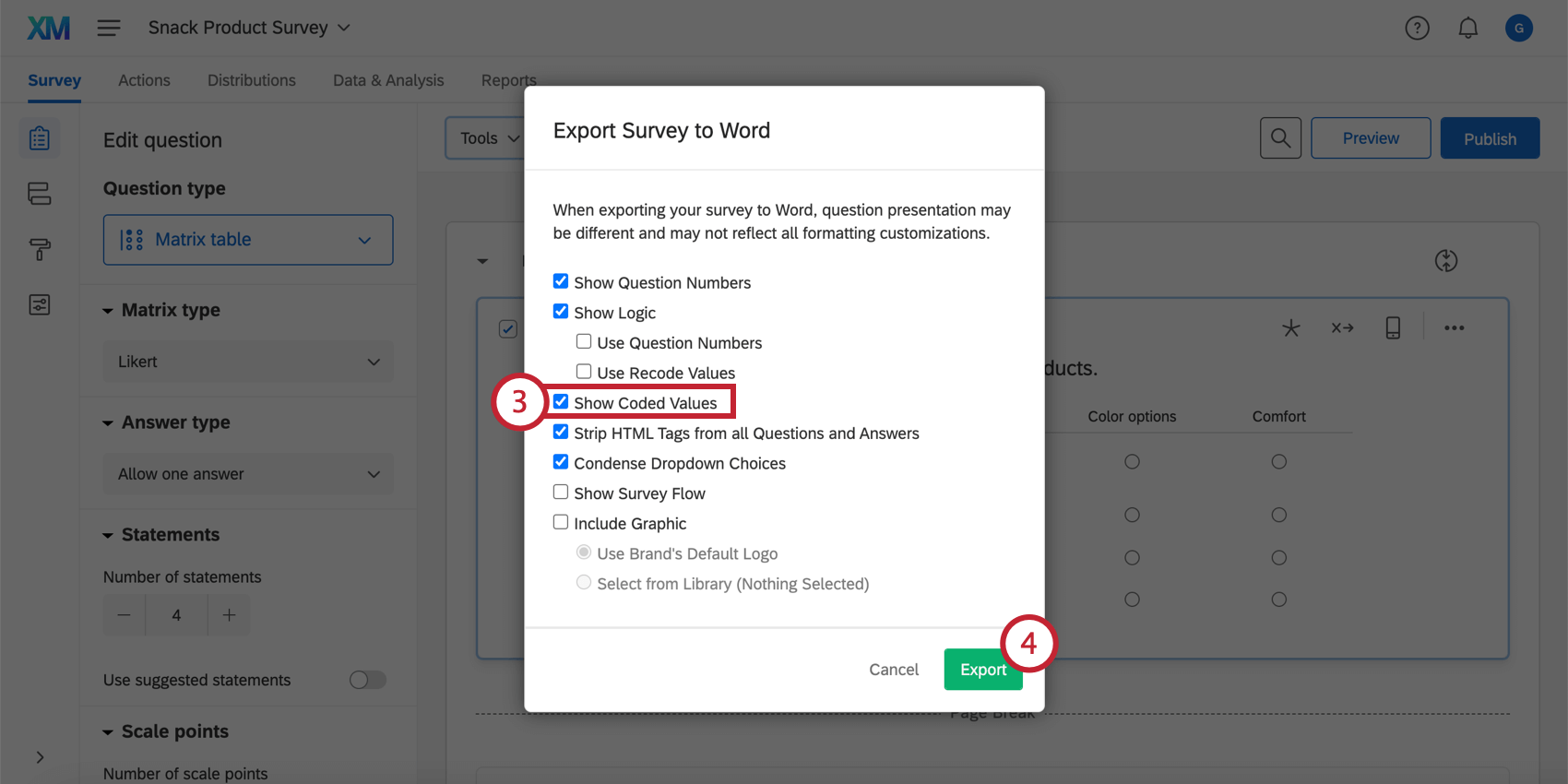1568x784 pixels.
Task: Click the green Export button
Action: tap(983, 670)
